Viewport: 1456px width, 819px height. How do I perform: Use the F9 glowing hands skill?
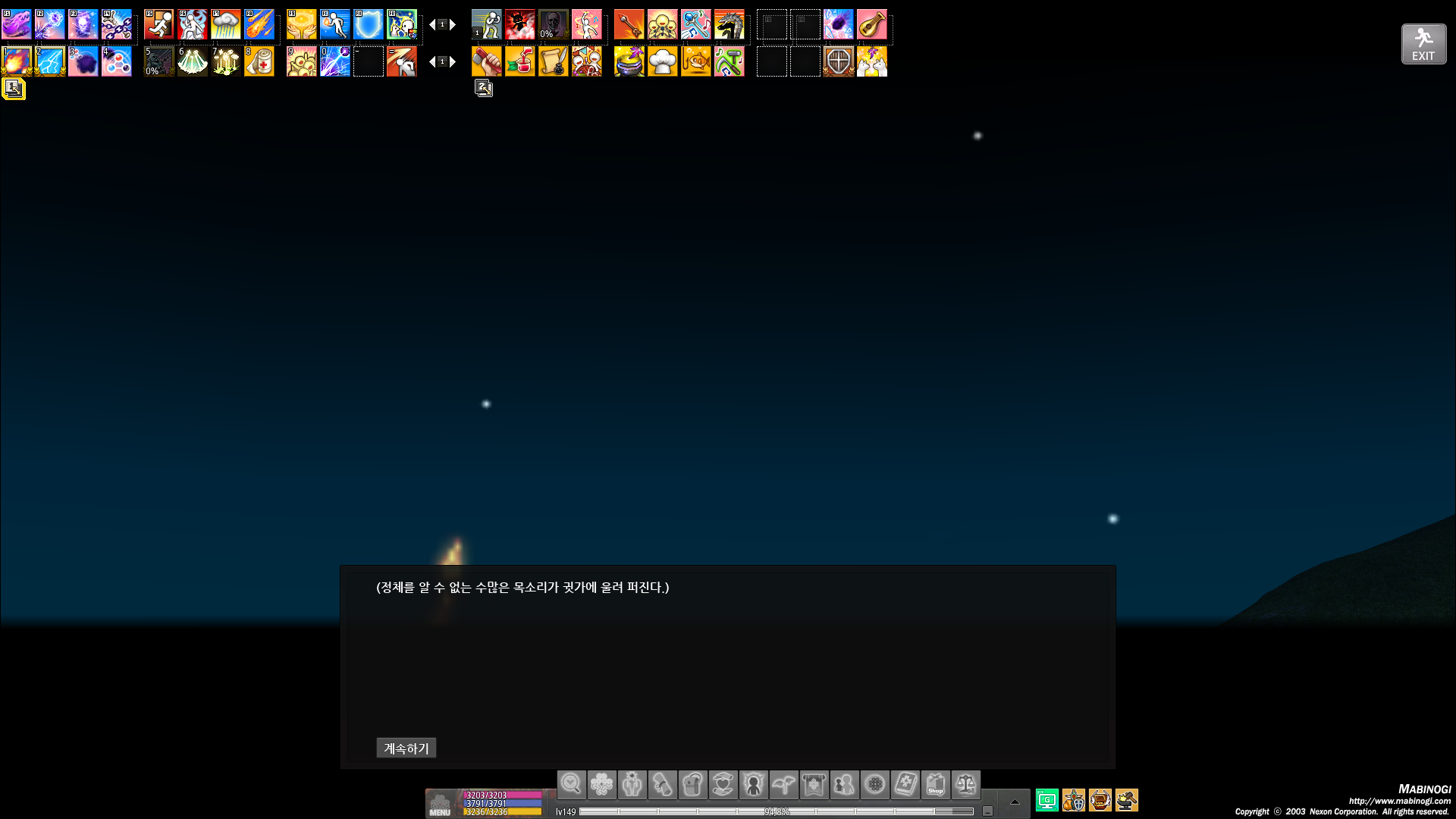(302, 24)
